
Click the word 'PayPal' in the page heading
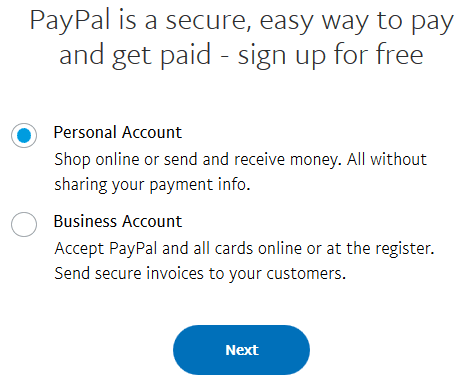pos(70,21)
